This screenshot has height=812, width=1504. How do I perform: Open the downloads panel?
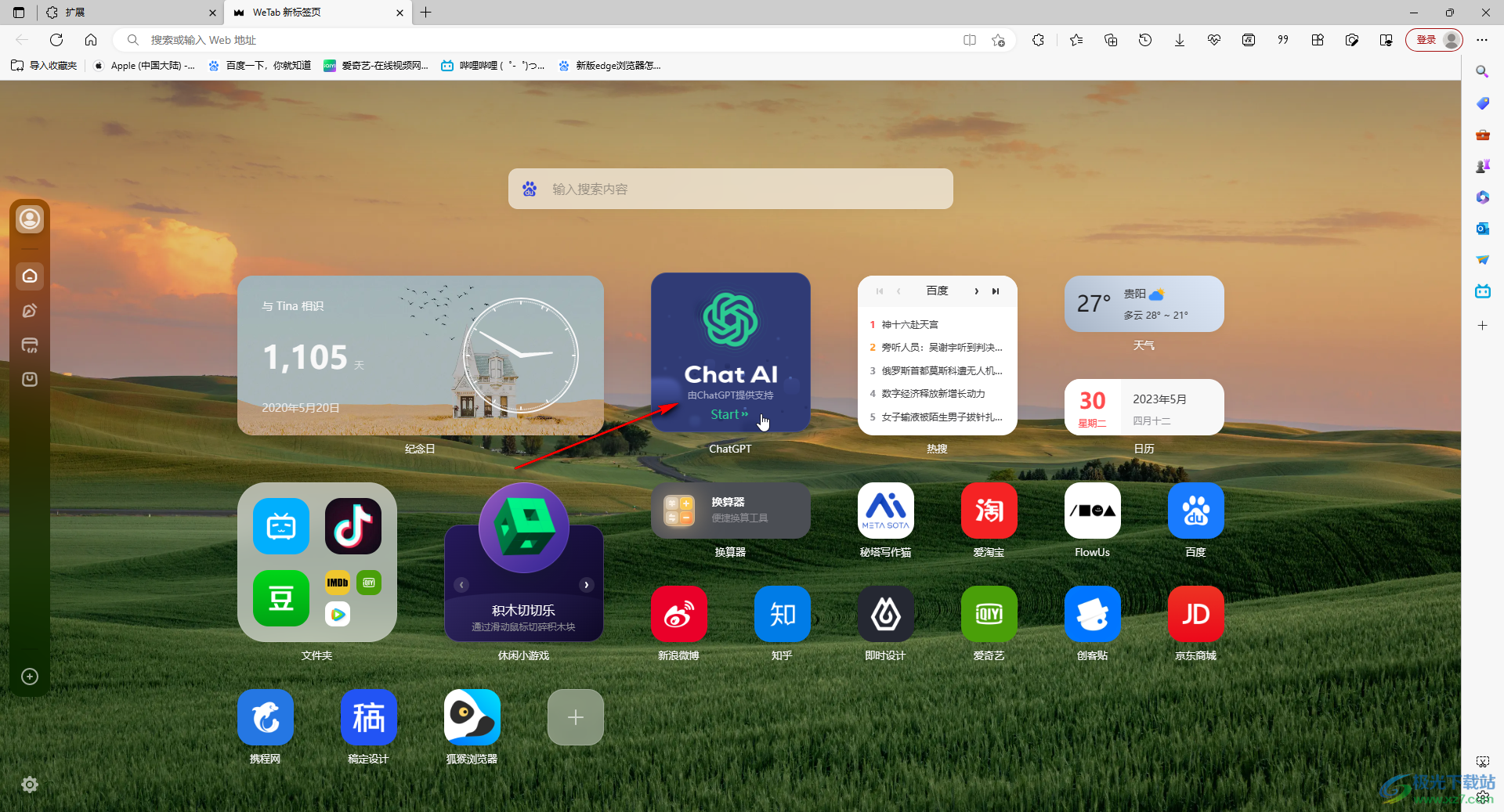pos(1180,40)
